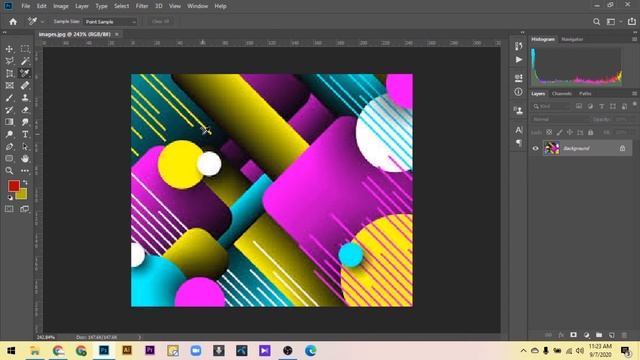
Task: Show hidden icons arrow in system tray
Action: [x=523, y=351]
